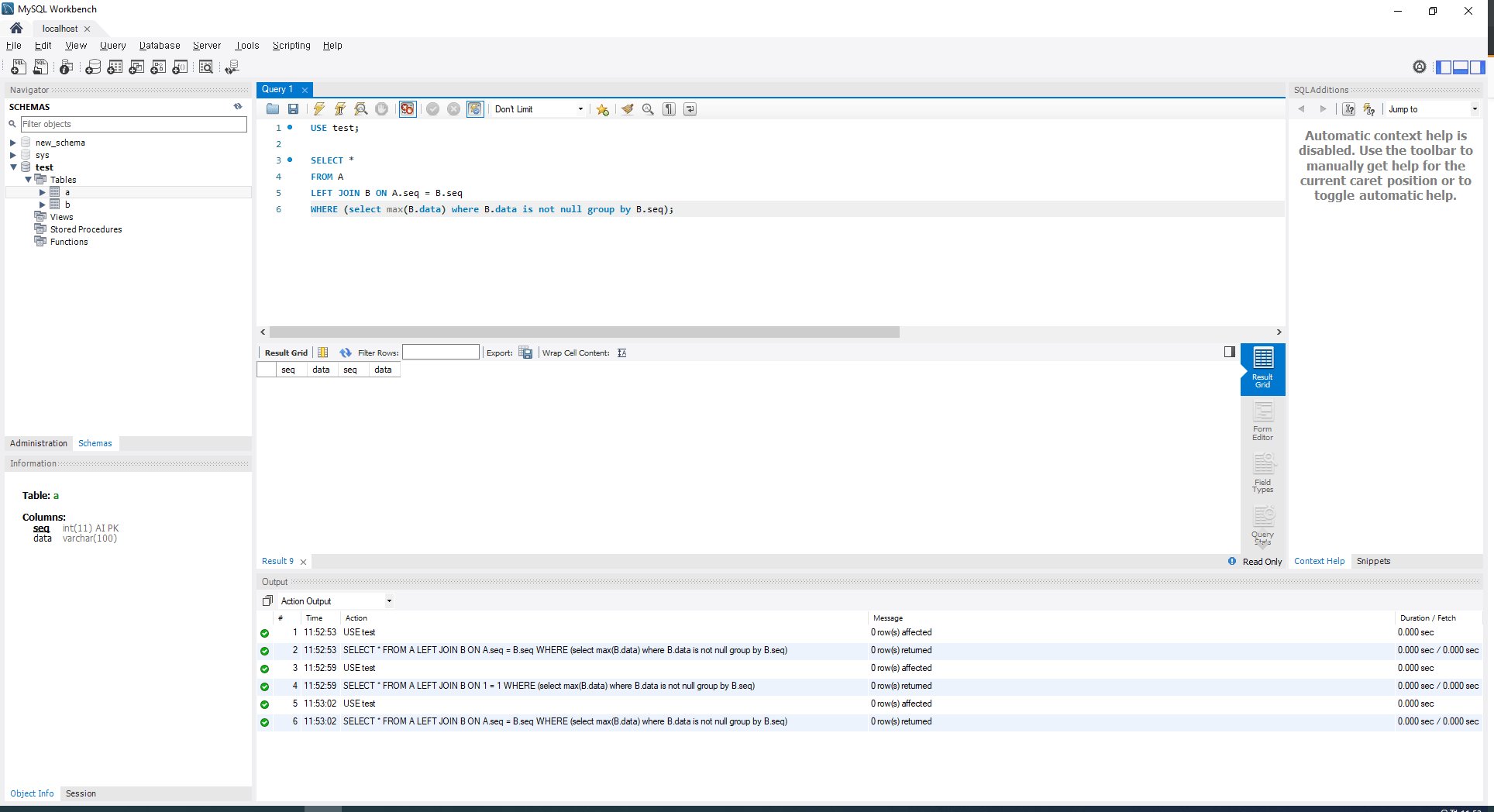Open the Scripting menu
The image size is (1494, 812).
coord(291,46)
